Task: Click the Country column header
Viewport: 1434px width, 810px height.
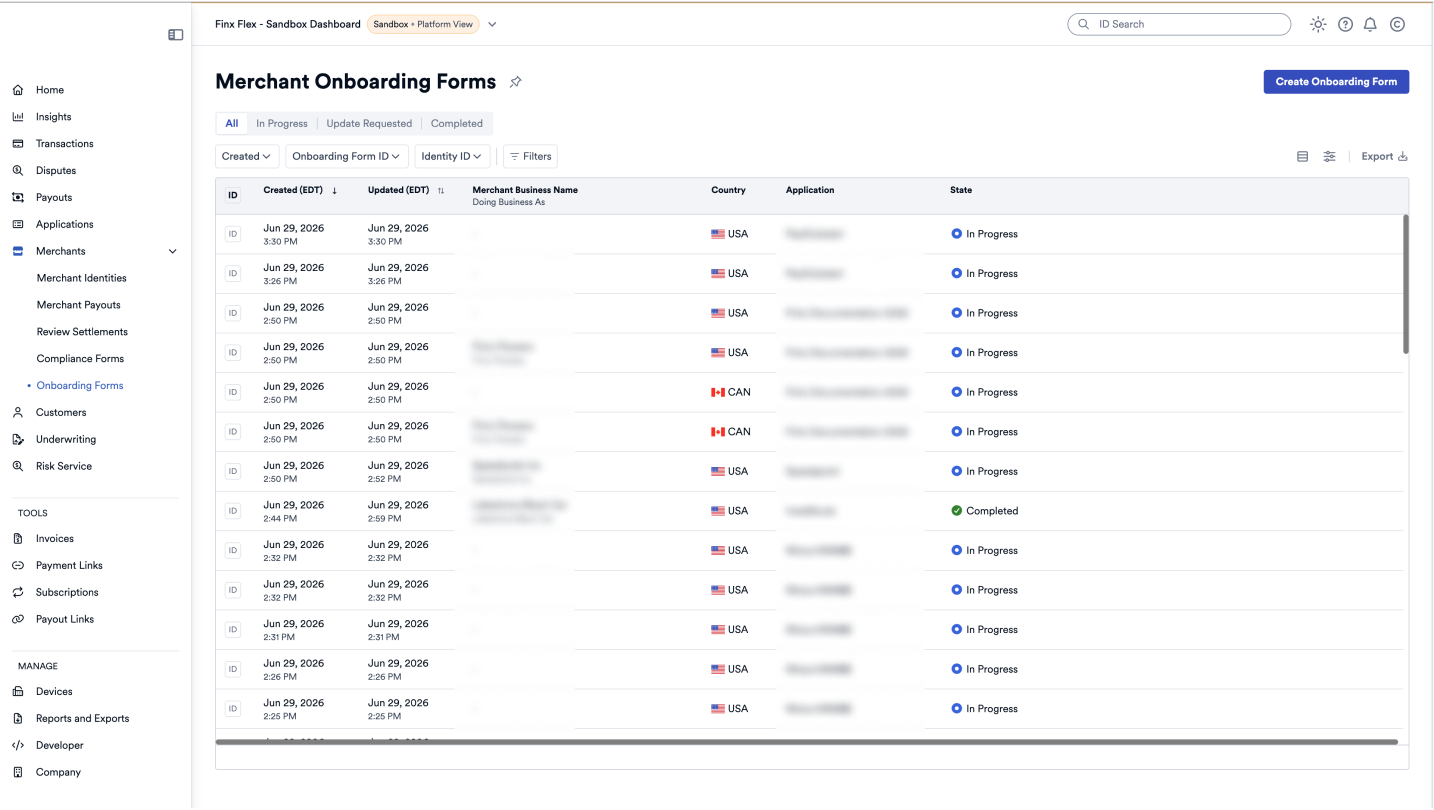Action: tap(728, 190)
